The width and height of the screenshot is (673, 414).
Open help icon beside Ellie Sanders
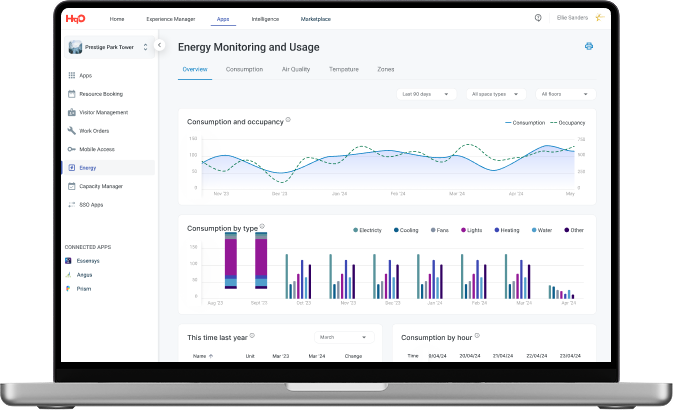tap(538, 18)
